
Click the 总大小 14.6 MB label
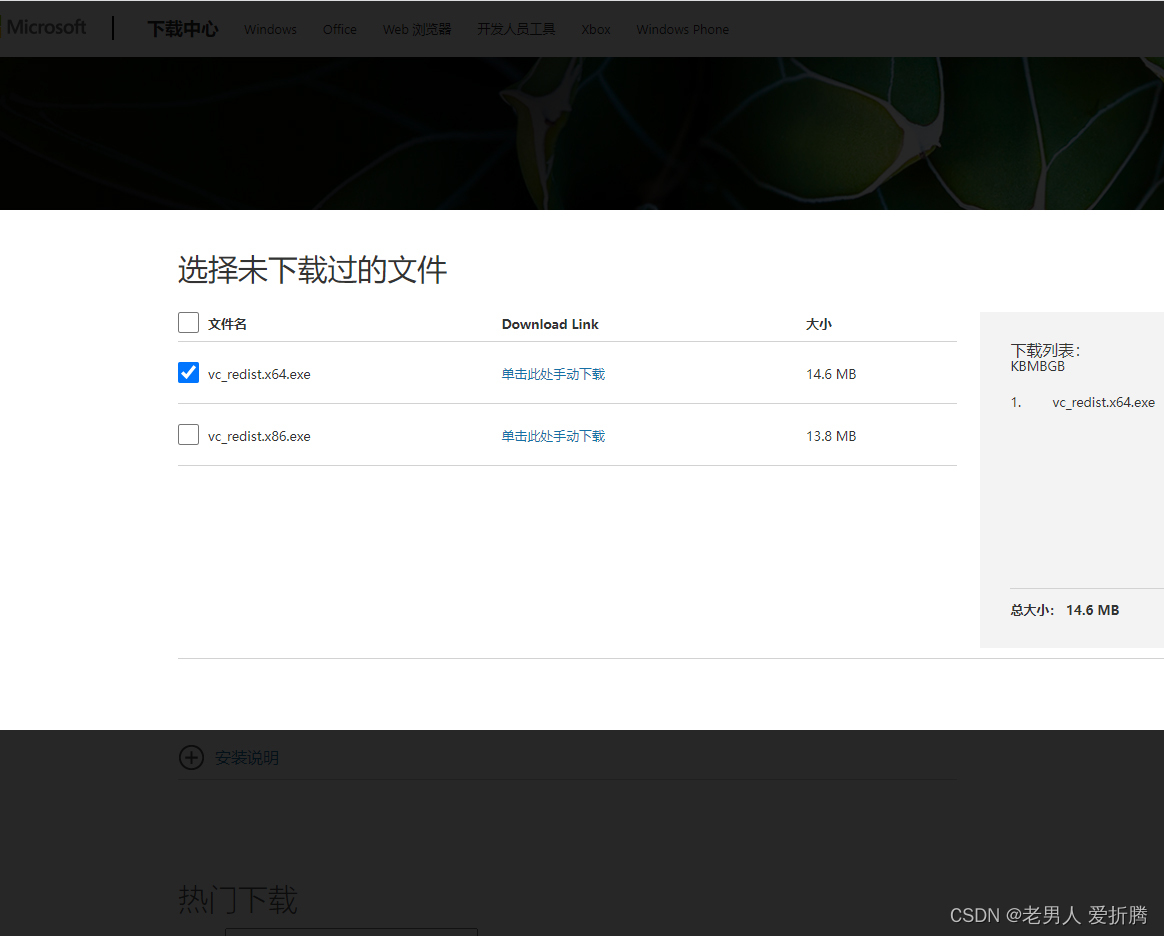point(1063,609)
